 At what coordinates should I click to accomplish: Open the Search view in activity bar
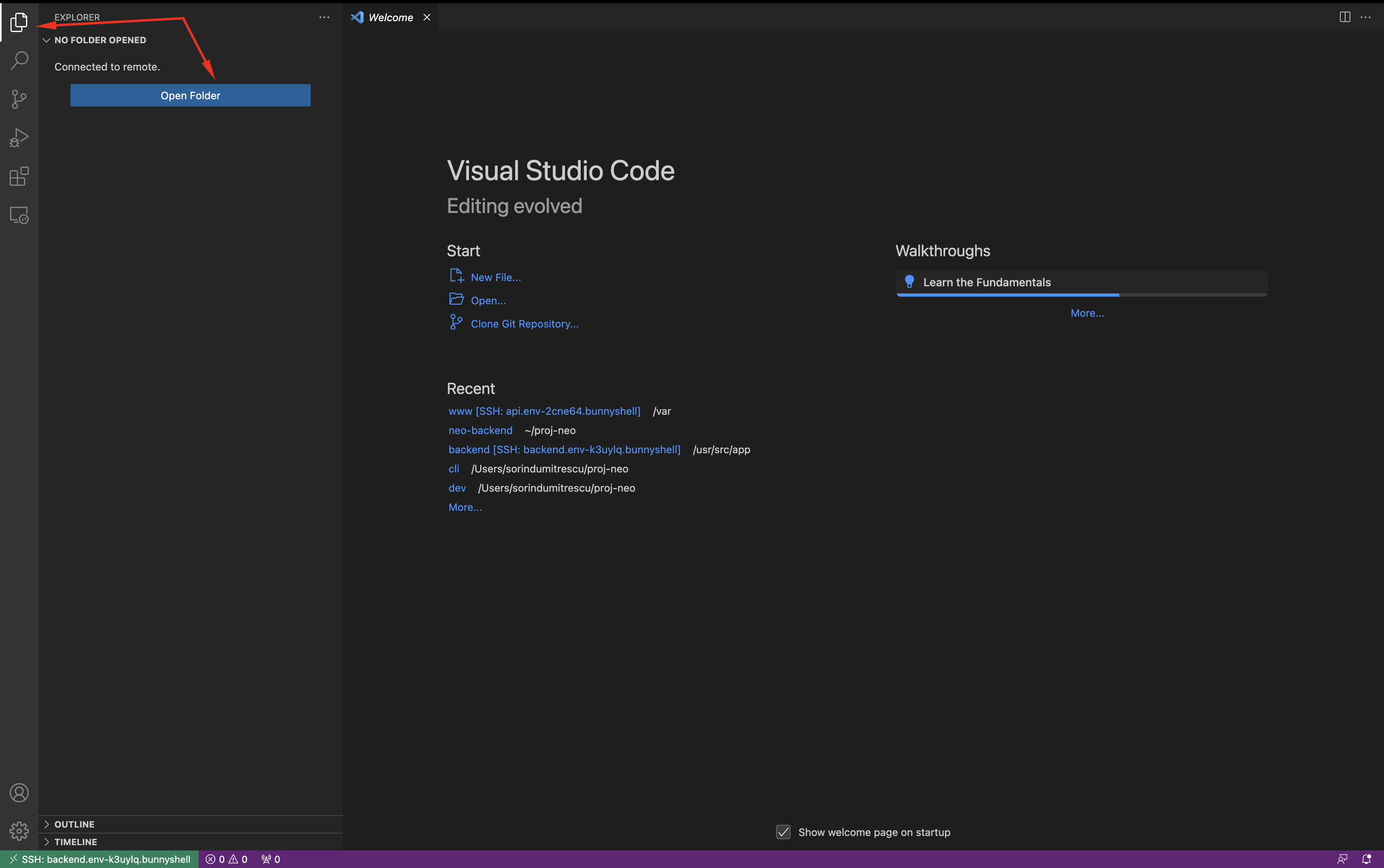[x=19, y=60]
